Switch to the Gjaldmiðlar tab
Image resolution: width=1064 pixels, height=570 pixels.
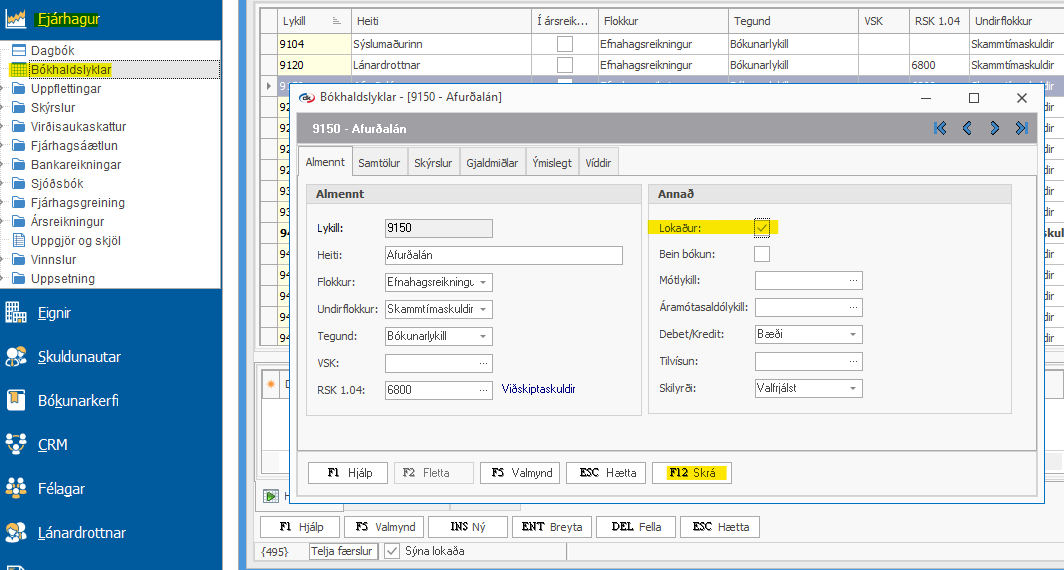point(492,163)
